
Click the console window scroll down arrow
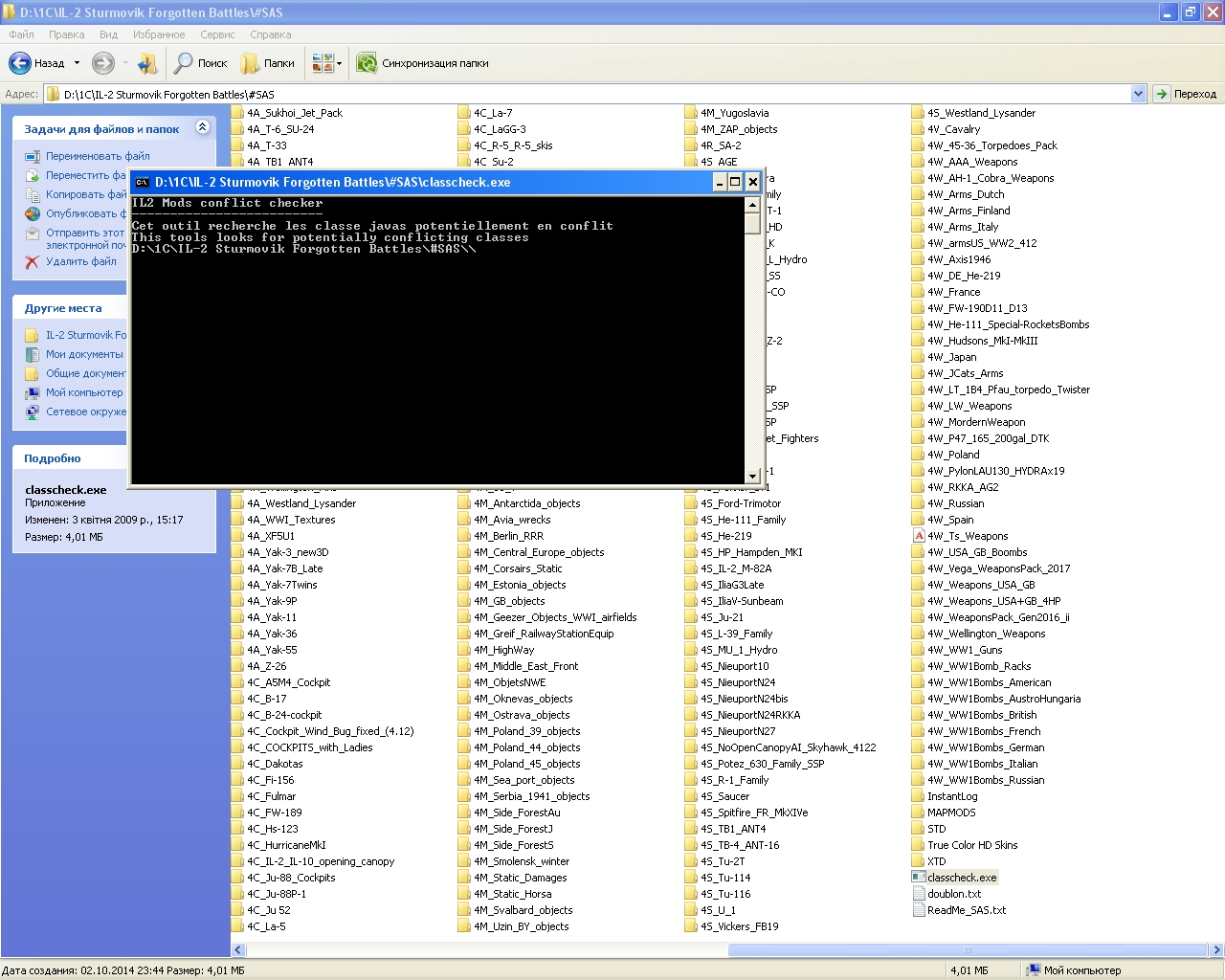pos(753,476)
